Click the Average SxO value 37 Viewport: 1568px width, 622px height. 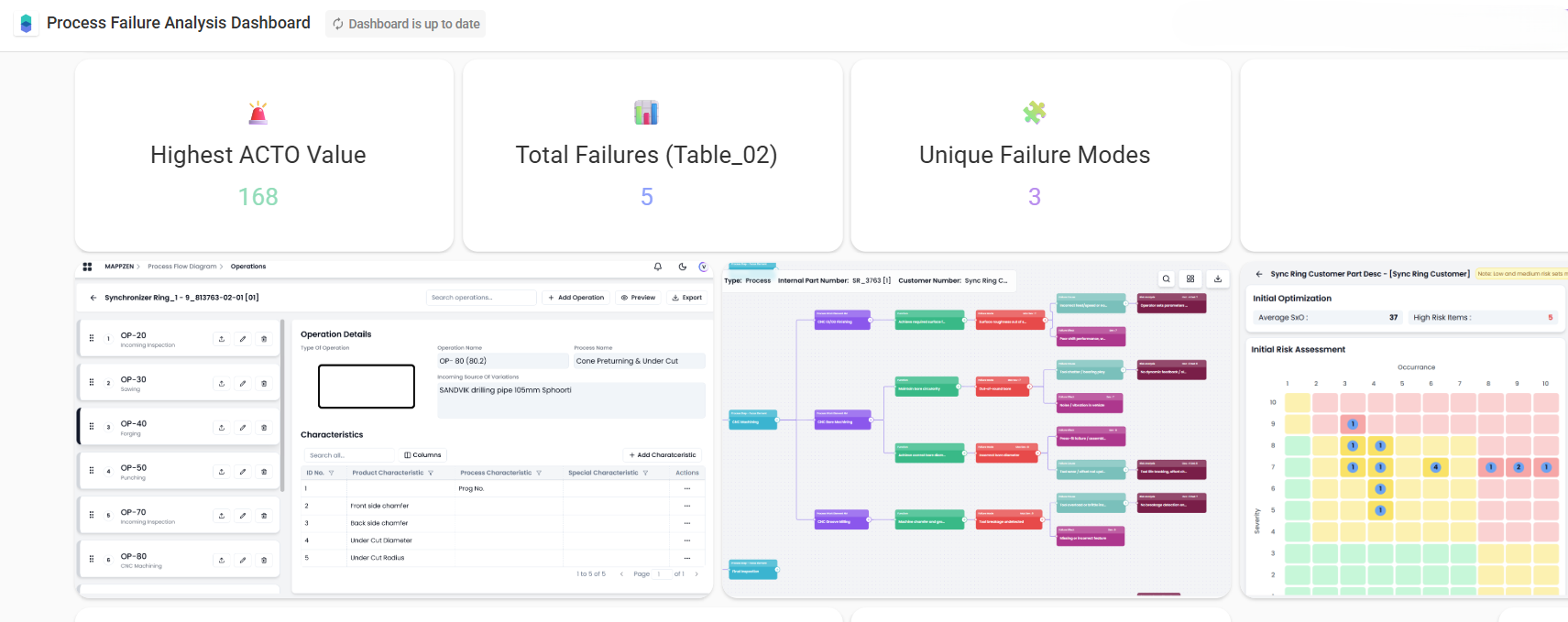1394,318
